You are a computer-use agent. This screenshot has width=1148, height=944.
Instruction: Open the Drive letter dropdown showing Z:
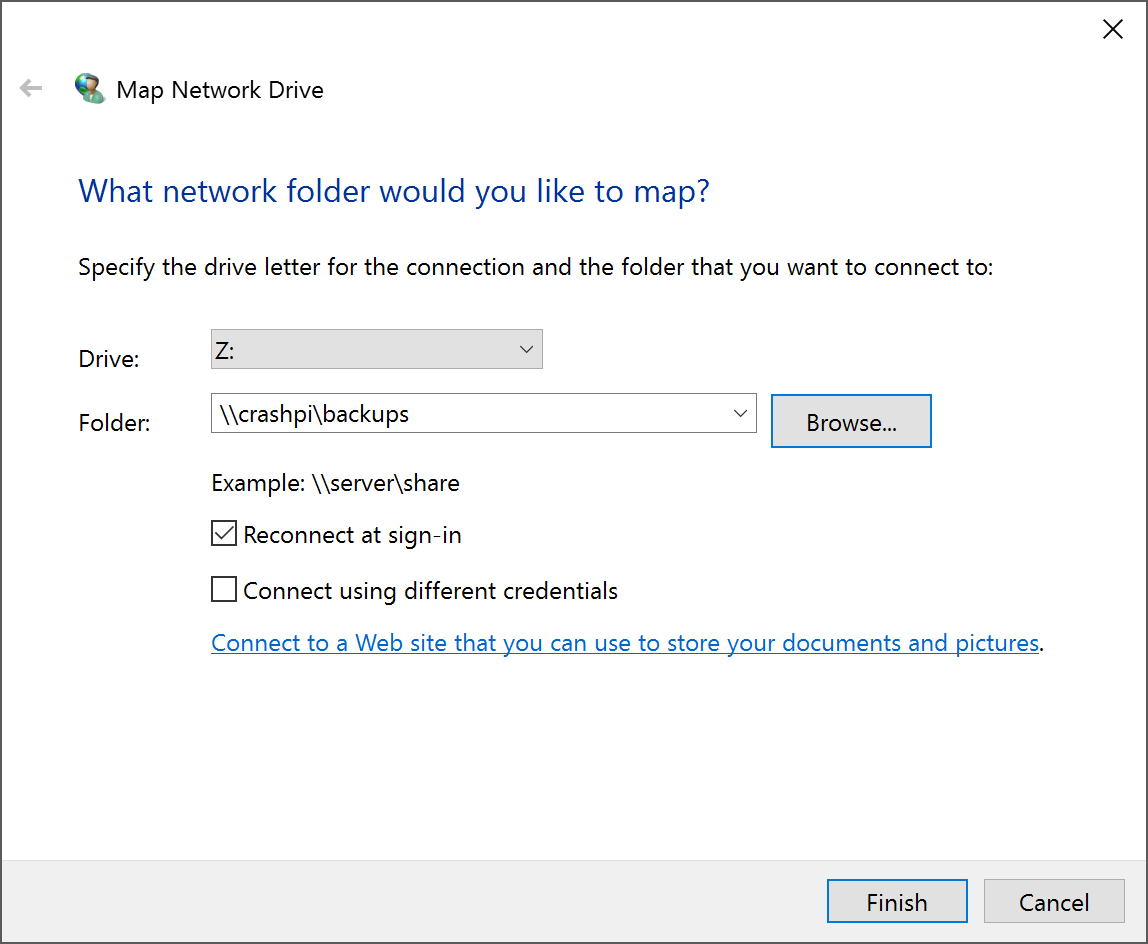[376, 349]
